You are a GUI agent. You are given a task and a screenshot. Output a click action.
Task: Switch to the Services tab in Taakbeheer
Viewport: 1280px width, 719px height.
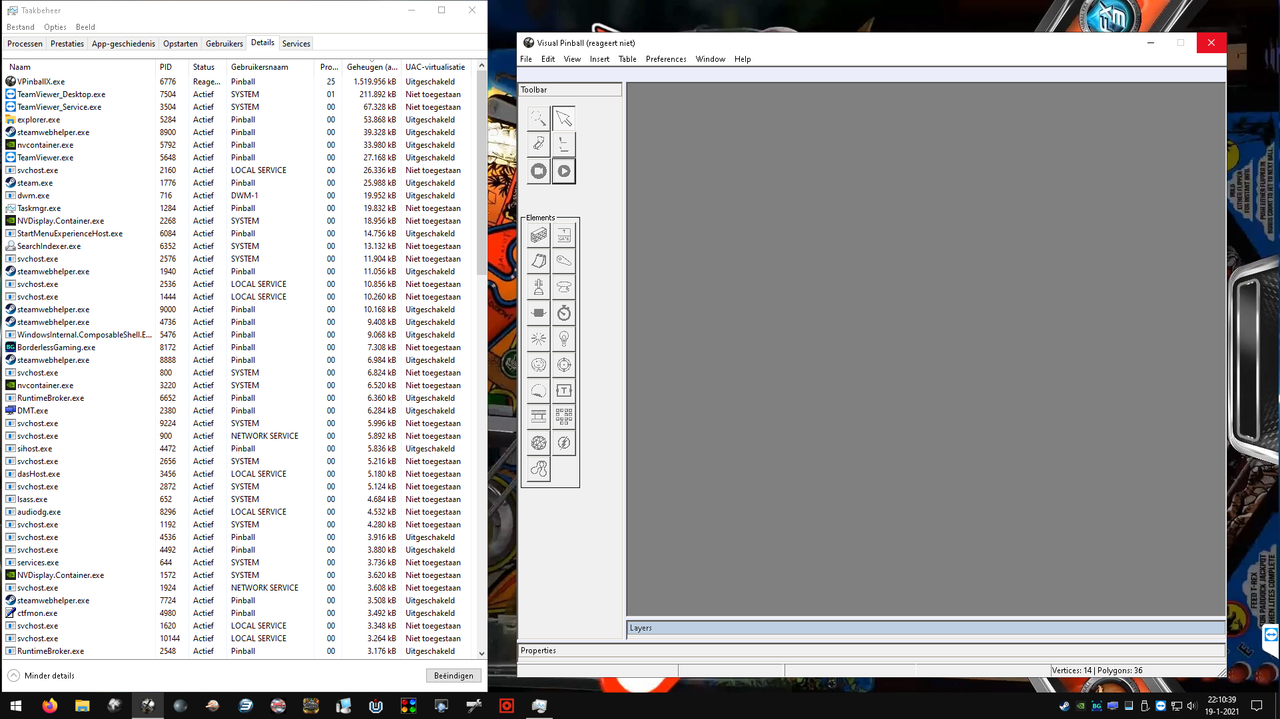[296, 44]
